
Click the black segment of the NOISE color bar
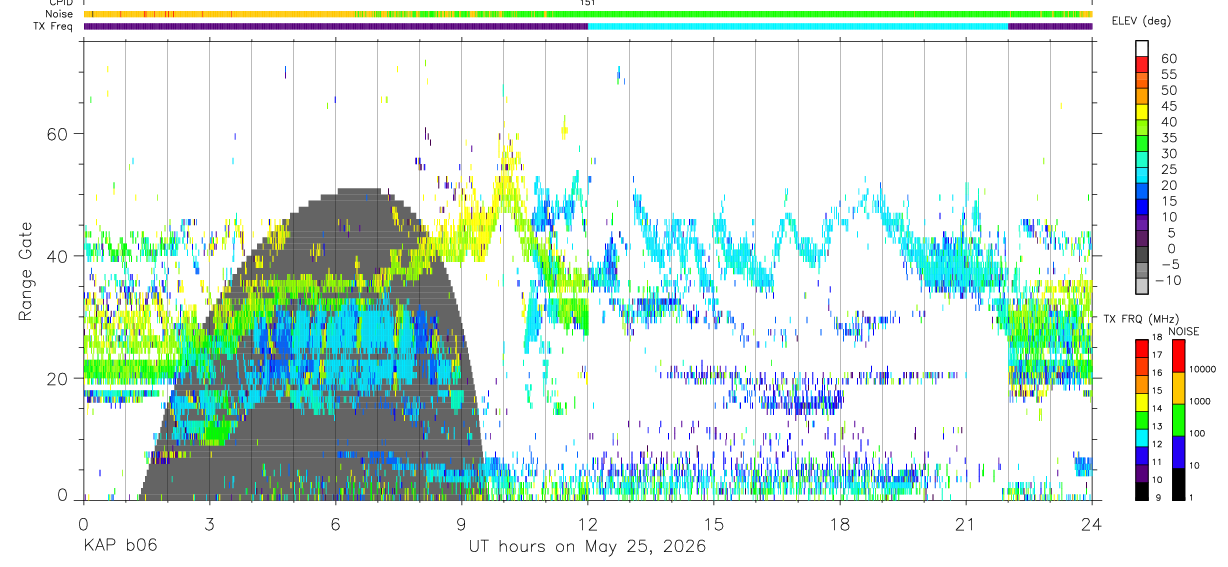coord(1177,484)
